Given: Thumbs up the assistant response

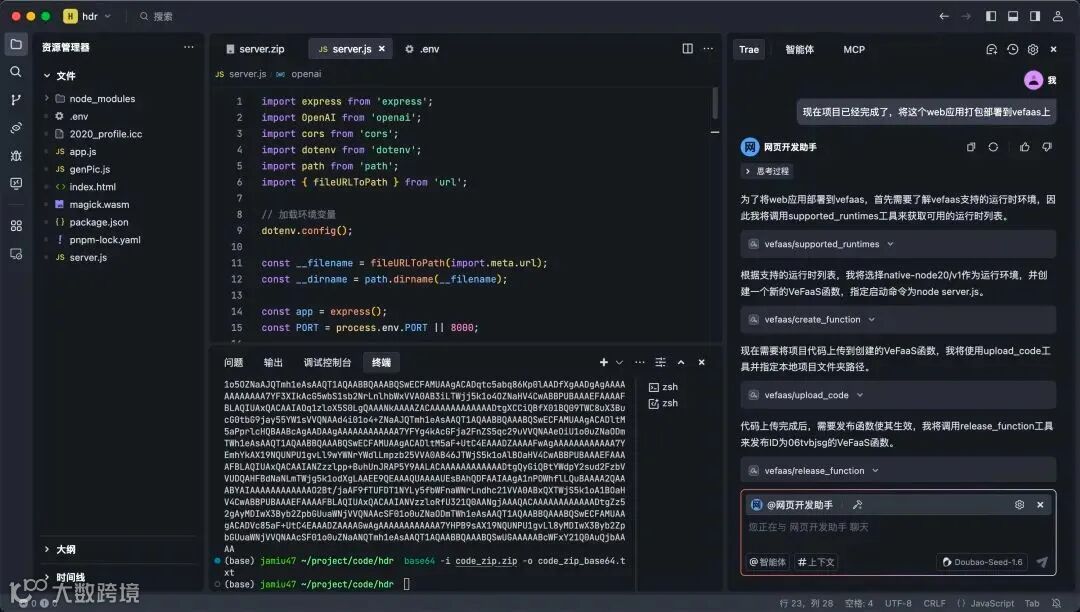Looking at the screenshot, I should coord(1025,147).
